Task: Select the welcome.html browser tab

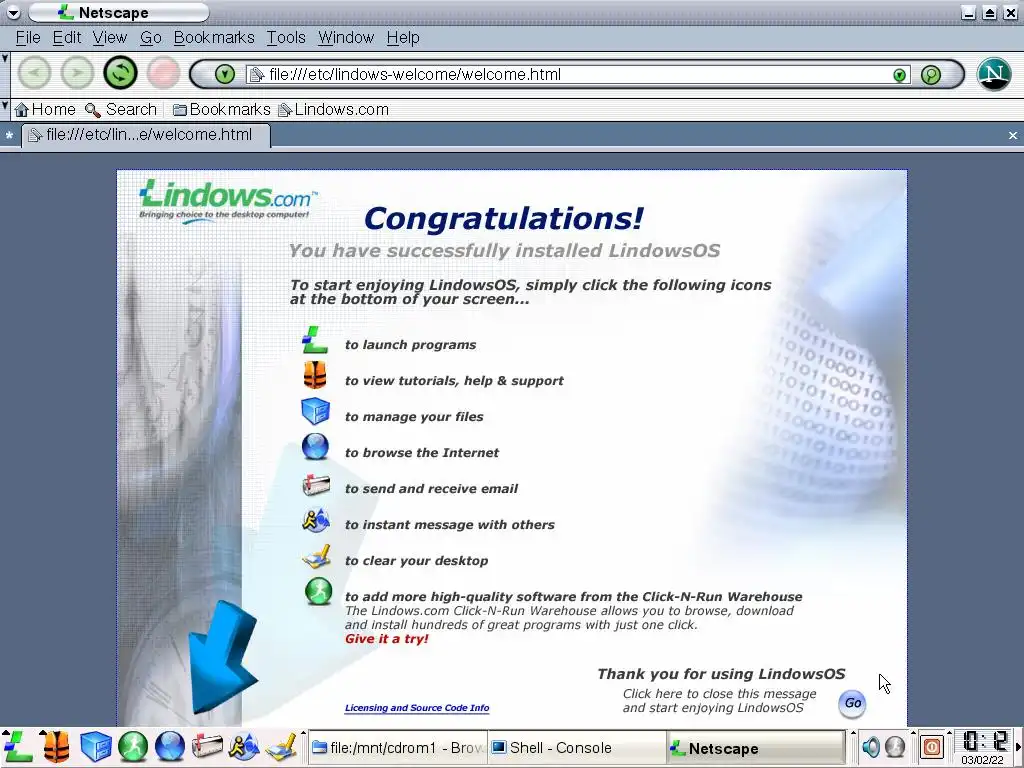Action: point(146,135)
